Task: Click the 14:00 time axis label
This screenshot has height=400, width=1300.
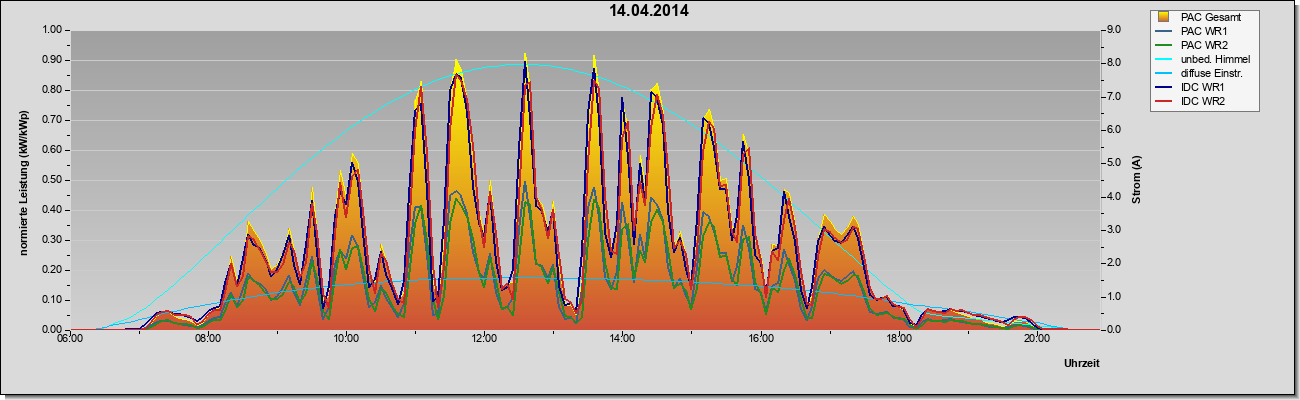Action: pyautogui.click(x=622, y=338)
